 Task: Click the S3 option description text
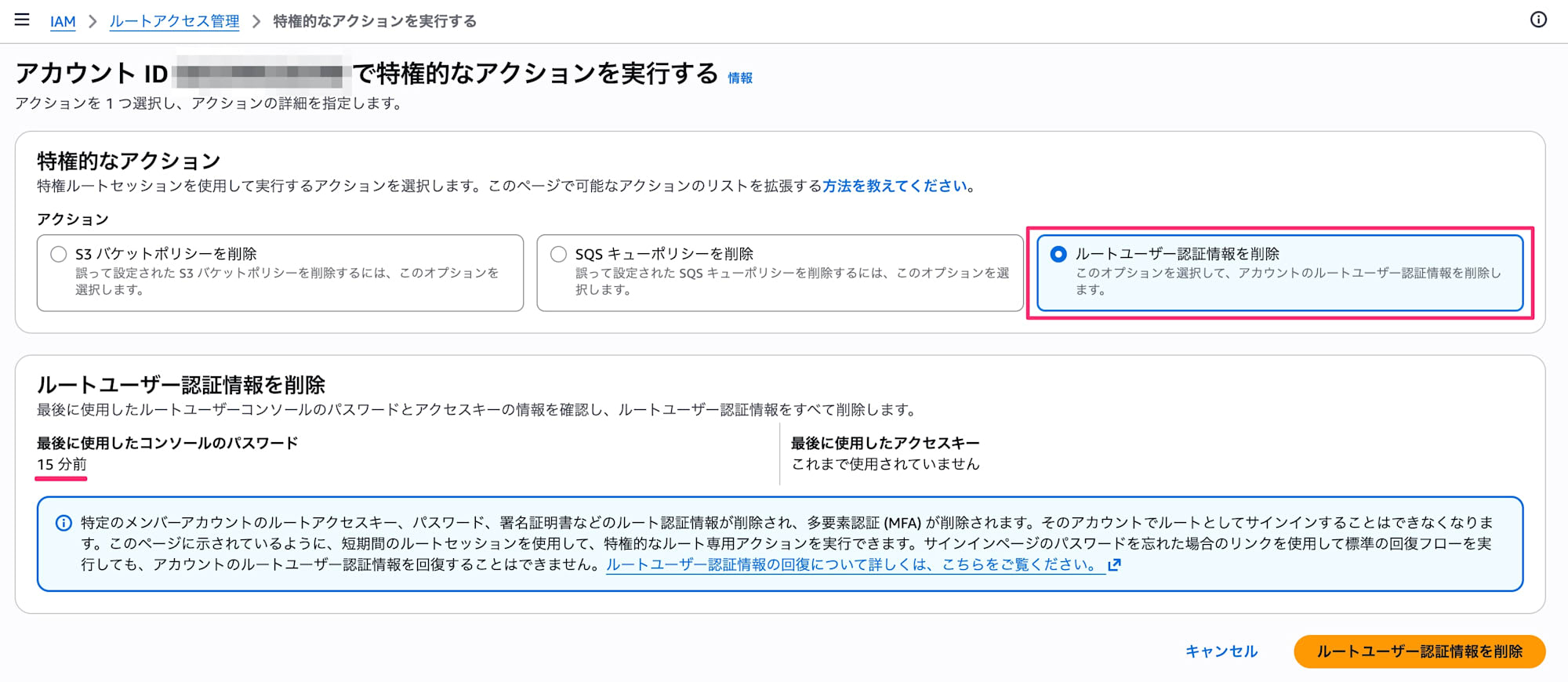coord(287,281)
